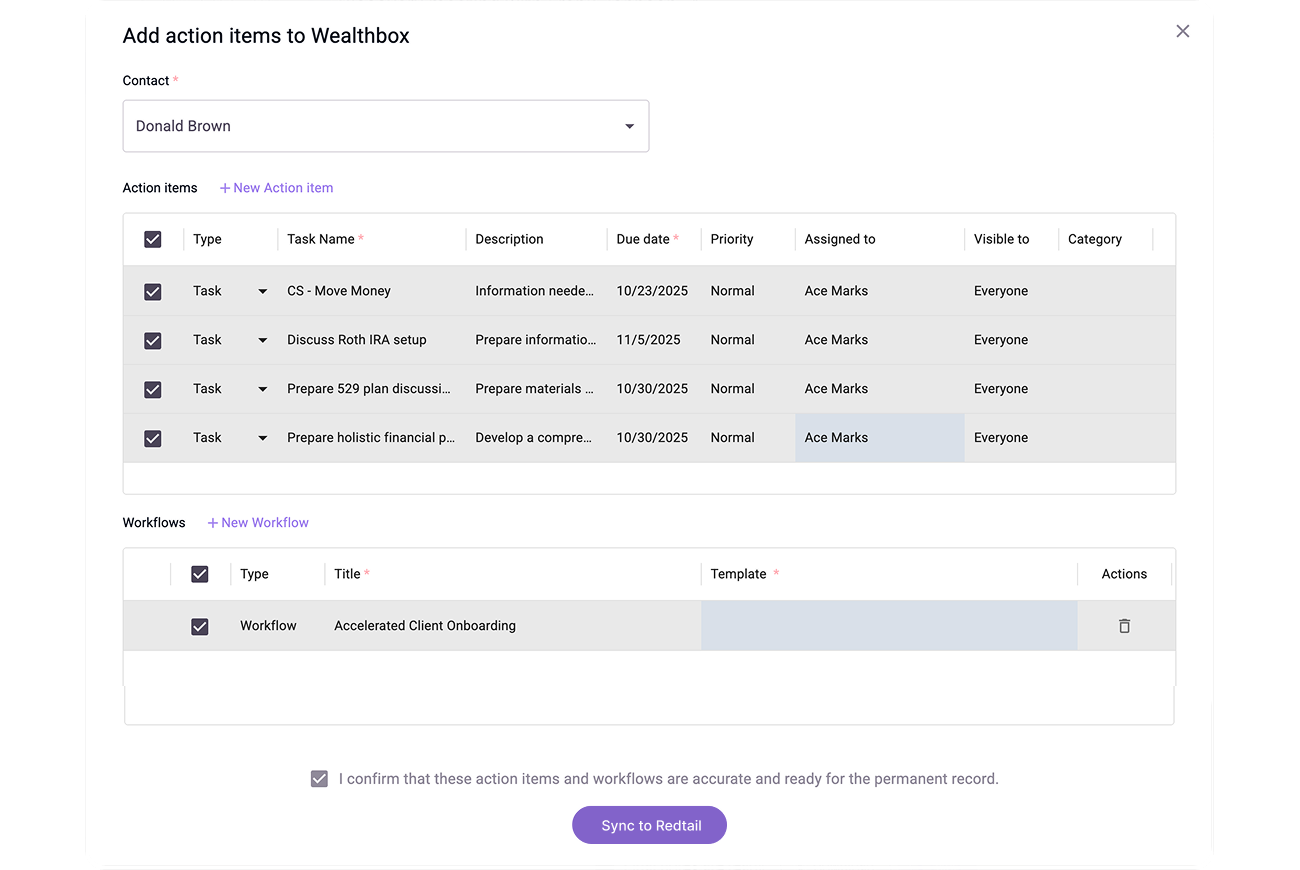Toggle the select-all action items checkbox
The image size is (1300, 870).
click(153, 240)
